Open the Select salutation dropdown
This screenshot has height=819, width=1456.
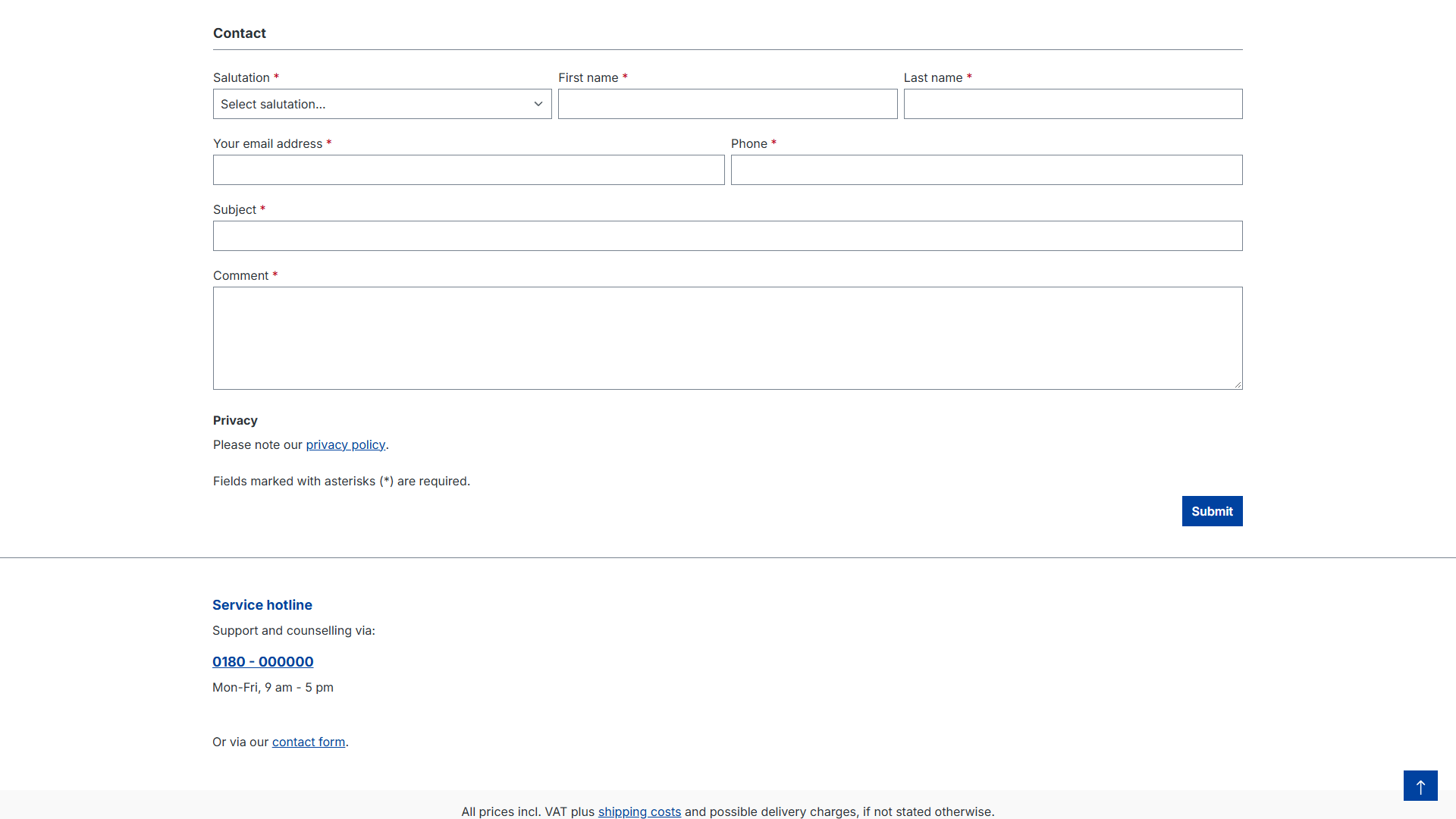click(382, 104)
